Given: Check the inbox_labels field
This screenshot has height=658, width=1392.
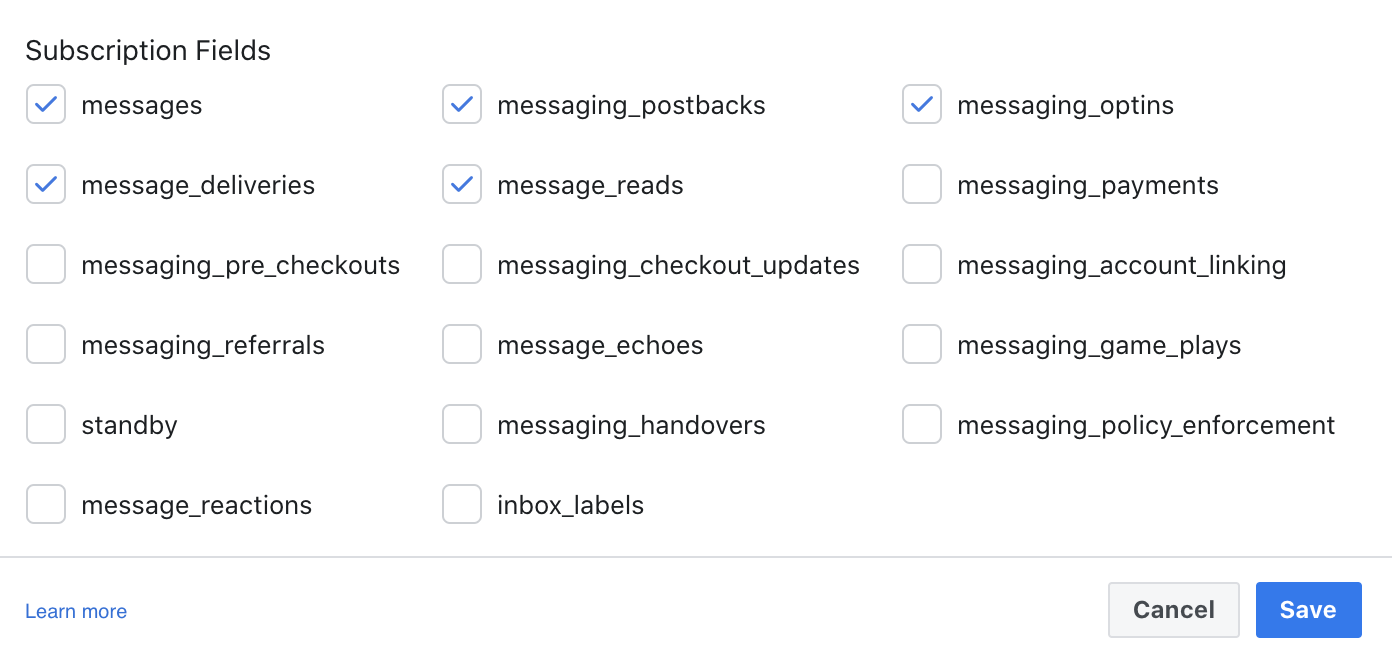Looking at the screenshot, I should coord(462,504).
